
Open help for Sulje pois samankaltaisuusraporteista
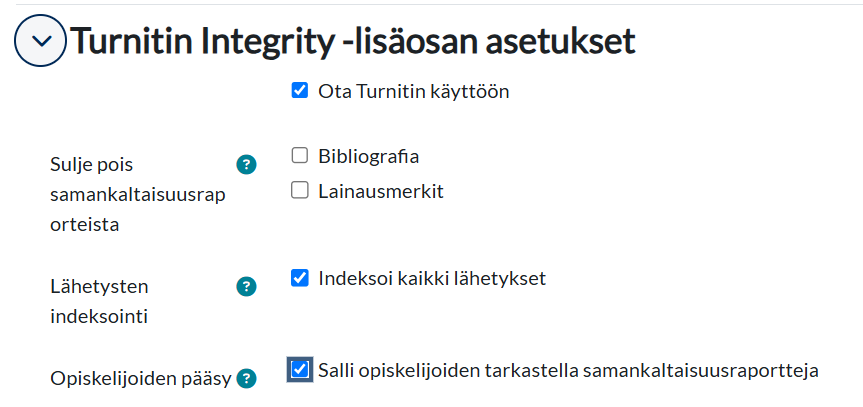(x=245, y=165)
